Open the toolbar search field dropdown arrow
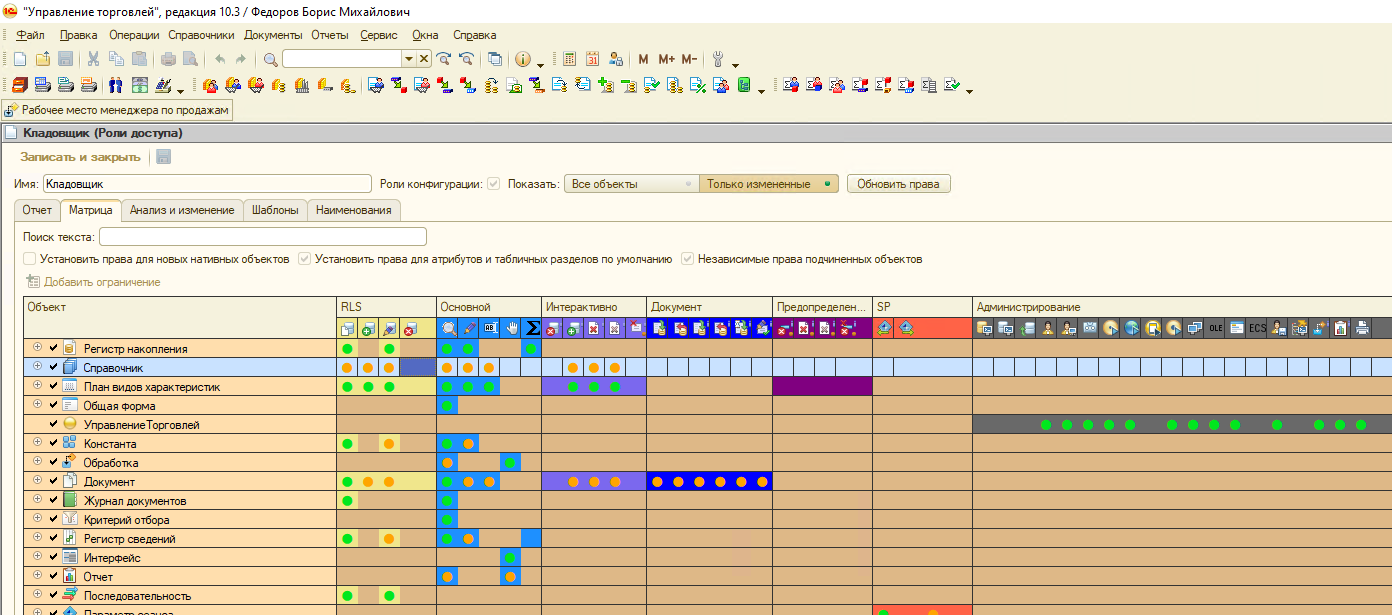Image resolution: width=1392 pixels, height=615 pixels. [x=408, y=59]
